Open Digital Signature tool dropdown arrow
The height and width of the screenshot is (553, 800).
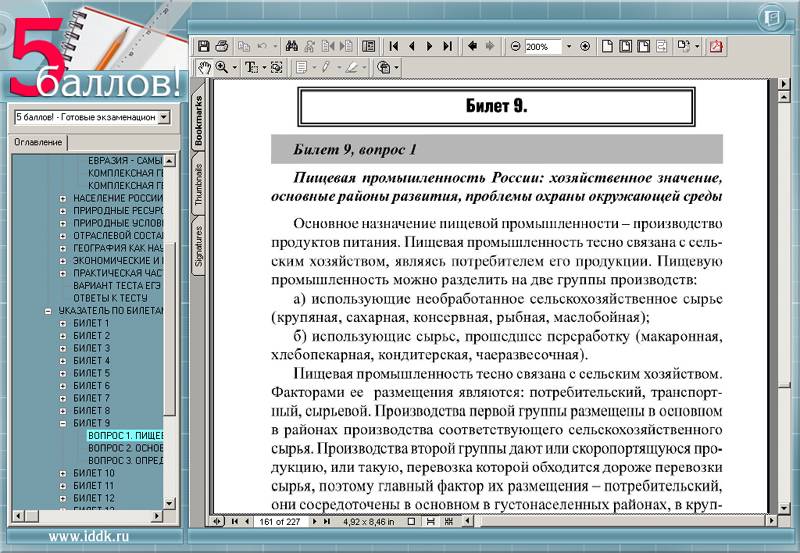396,67
